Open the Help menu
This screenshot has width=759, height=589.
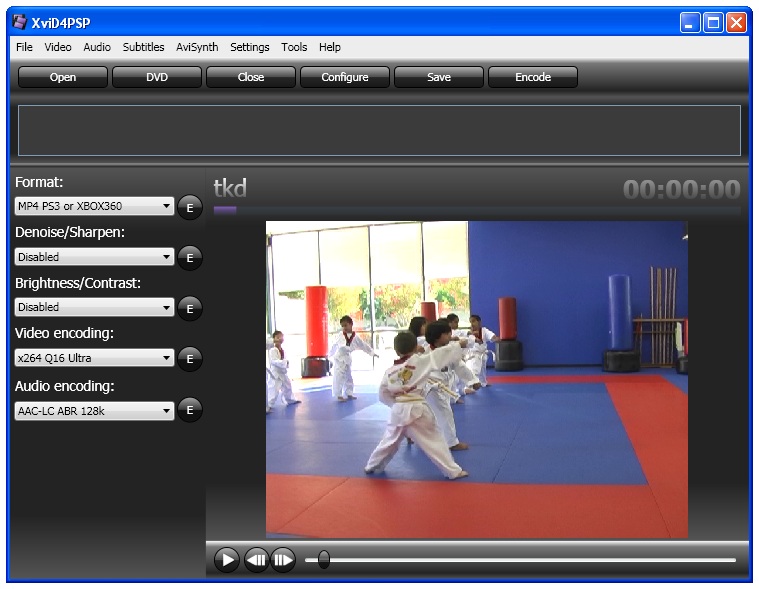tap(330, 47)
